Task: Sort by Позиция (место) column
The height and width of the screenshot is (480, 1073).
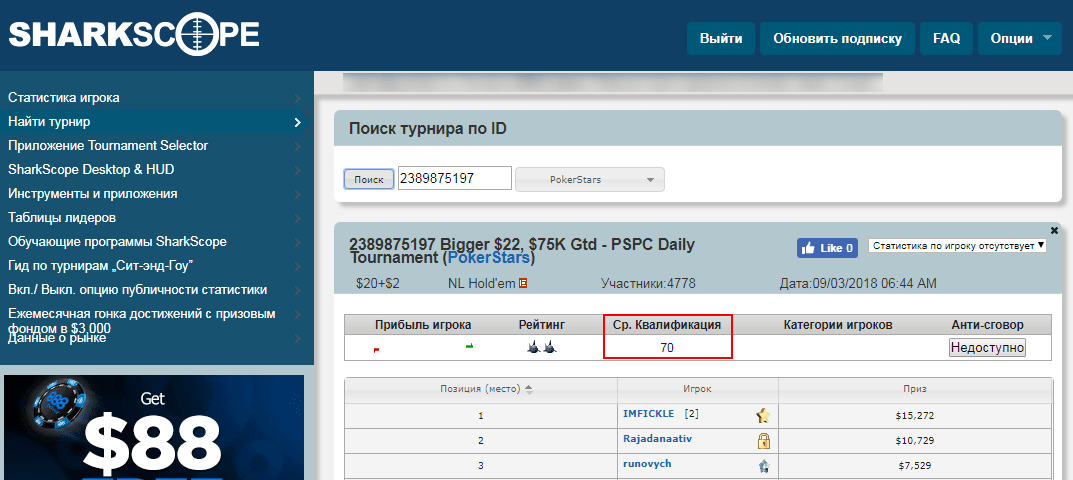Action: click(x=480, y=389)
